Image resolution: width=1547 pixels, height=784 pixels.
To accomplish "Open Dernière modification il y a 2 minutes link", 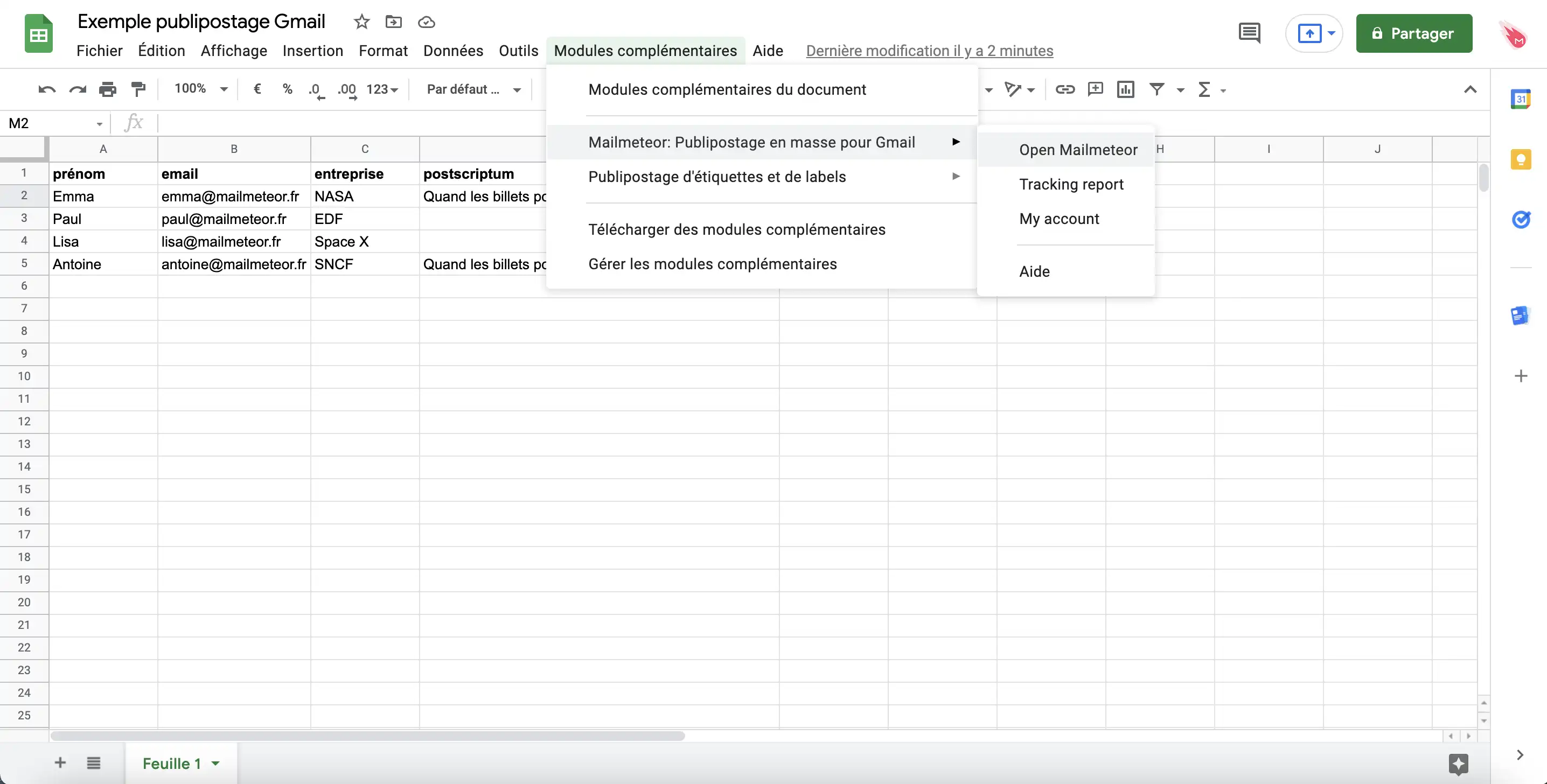I will click(x=929, y=51).
